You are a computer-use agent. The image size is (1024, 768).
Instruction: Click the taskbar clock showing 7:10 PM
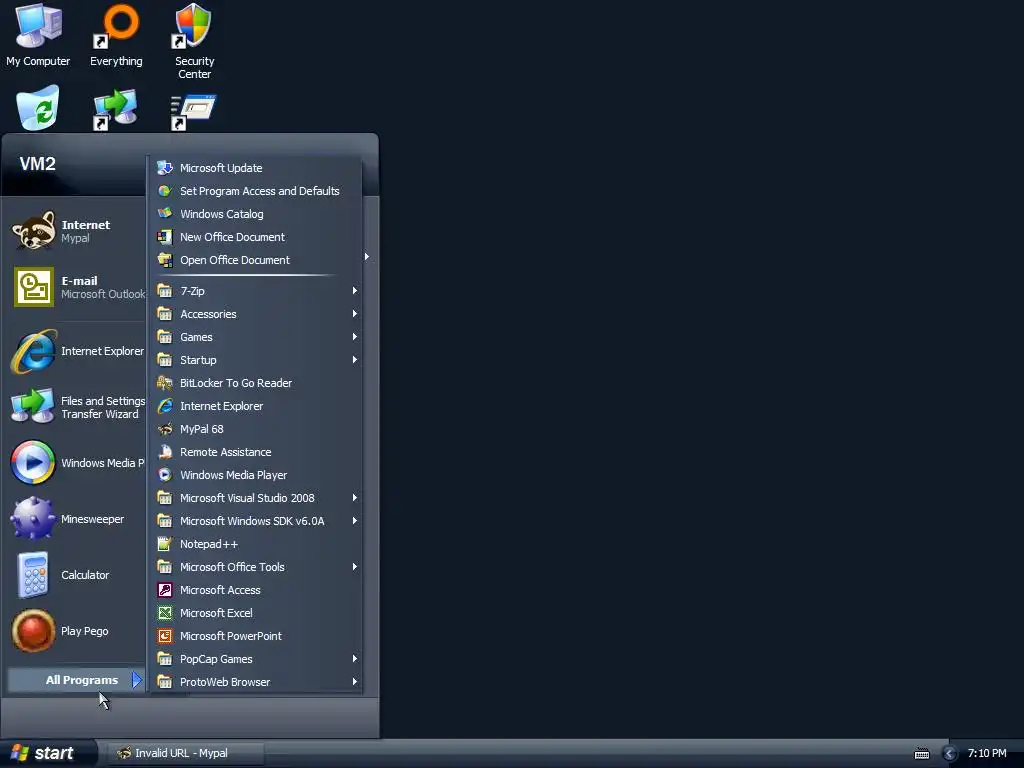987,753
